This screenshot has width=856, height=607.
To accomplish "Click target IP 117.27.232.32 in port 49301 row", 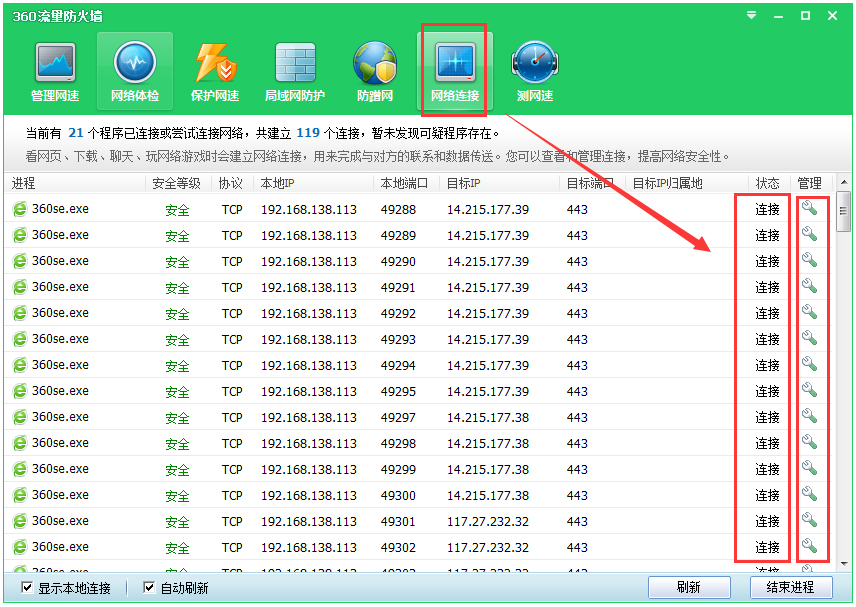I will 488,521.
